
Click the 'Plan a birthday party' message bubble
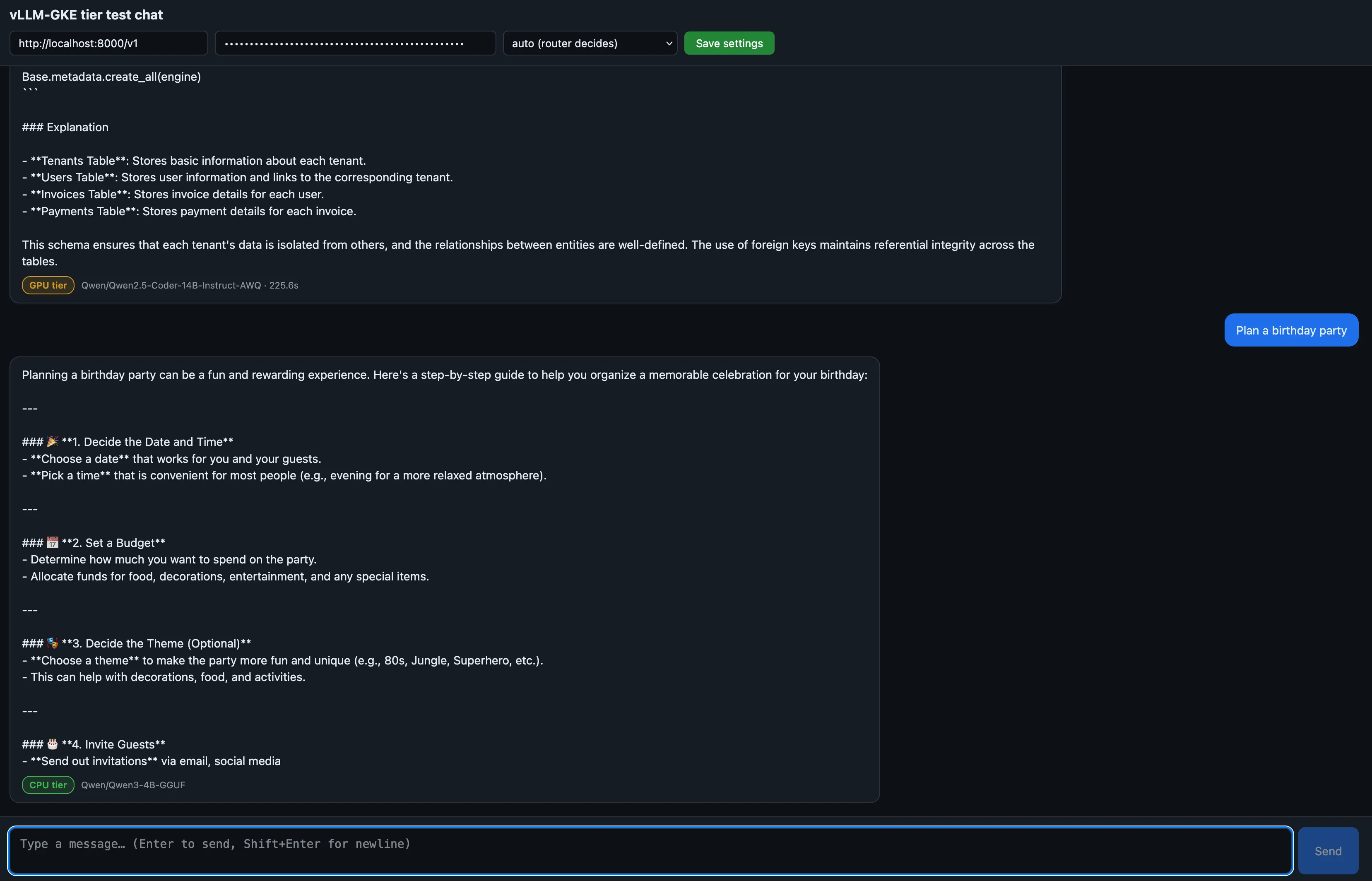(x=1291, y=330)
